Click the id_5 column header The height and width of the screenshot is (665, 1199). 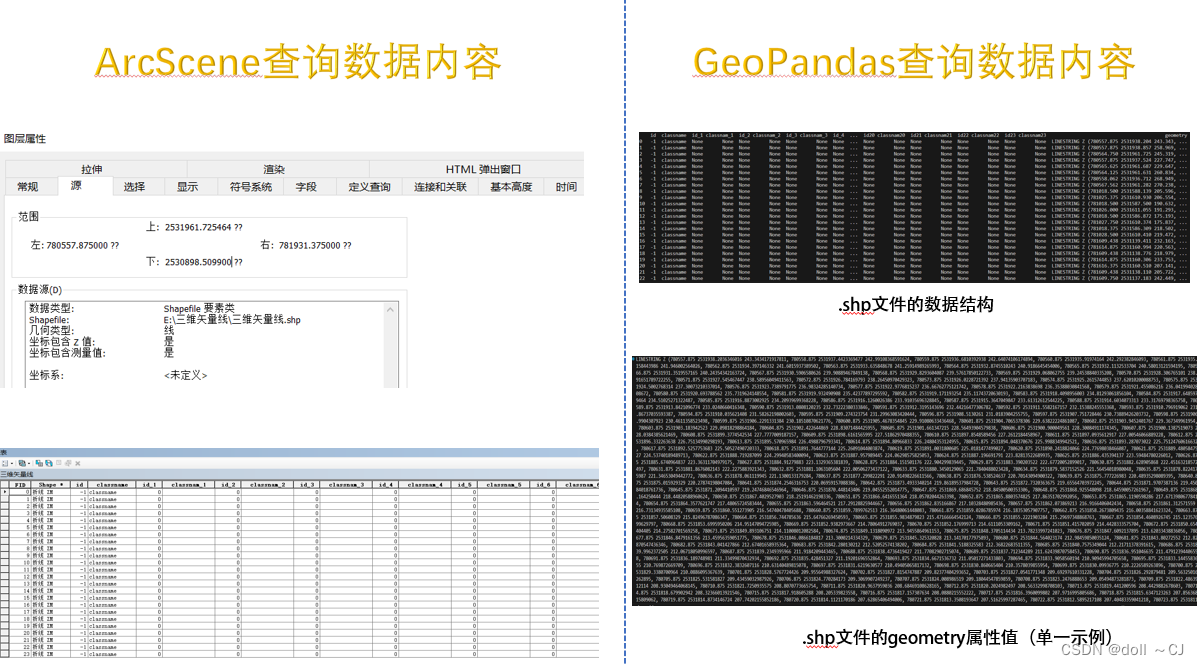464,485
